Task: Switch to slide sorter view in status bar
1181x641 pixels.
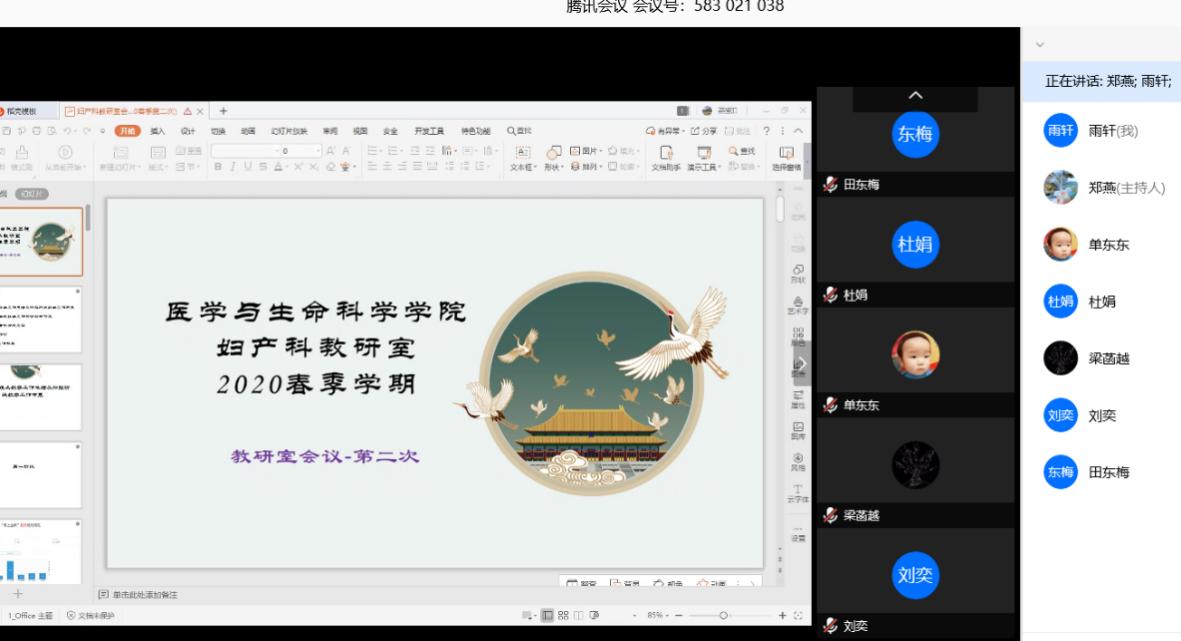Action: click(x=563, y=615)
